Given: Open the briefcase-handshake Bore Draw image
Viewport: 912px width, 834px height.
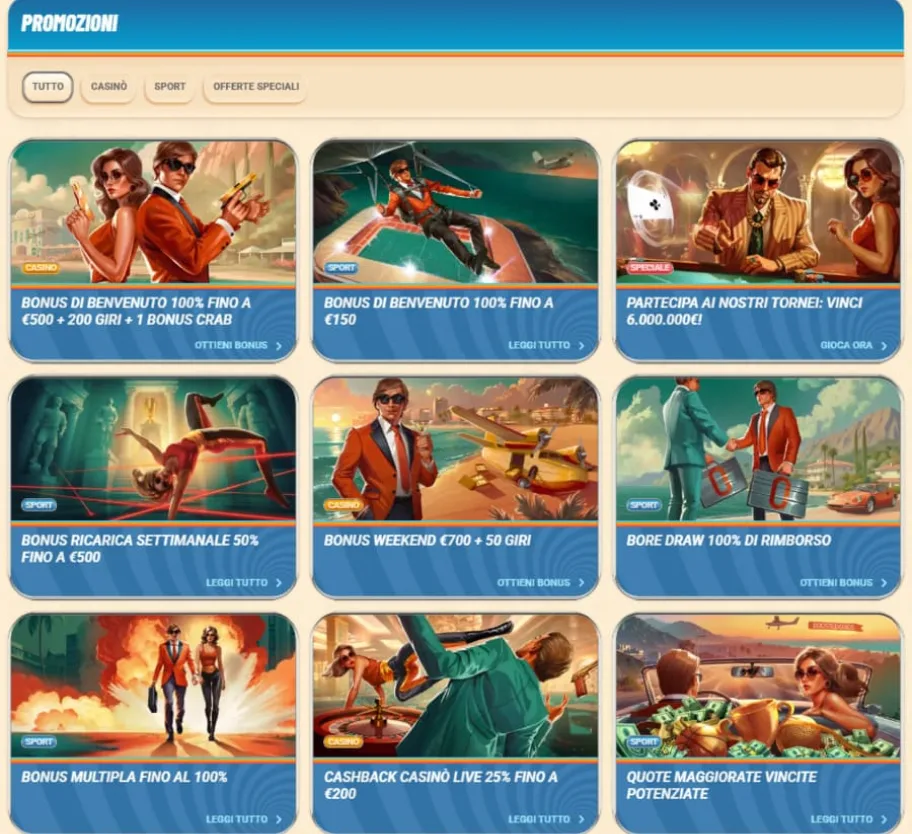Looking at the screenshot, I should (758, 449).
